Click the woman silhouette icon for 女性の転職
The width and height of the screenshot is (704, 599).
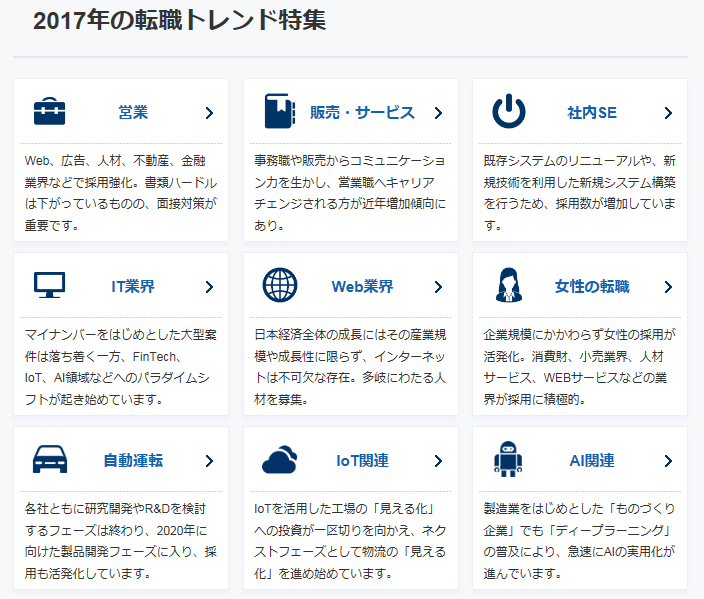[x=509, y=285]
